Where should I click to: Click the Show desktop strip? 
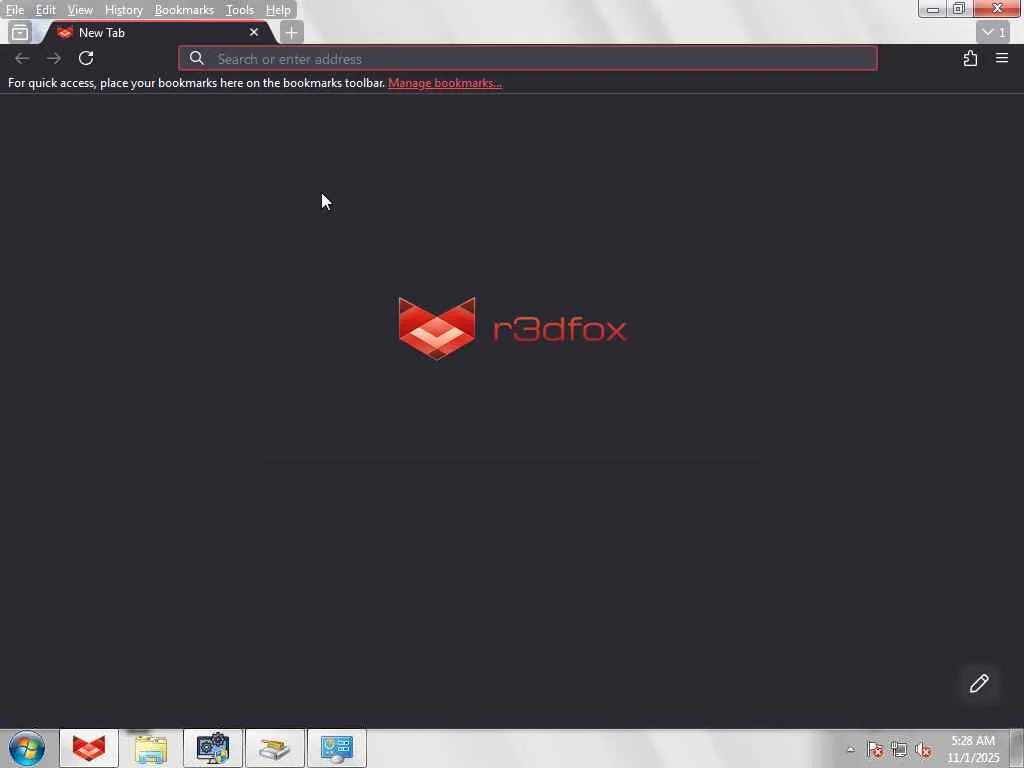(1017, 748)
